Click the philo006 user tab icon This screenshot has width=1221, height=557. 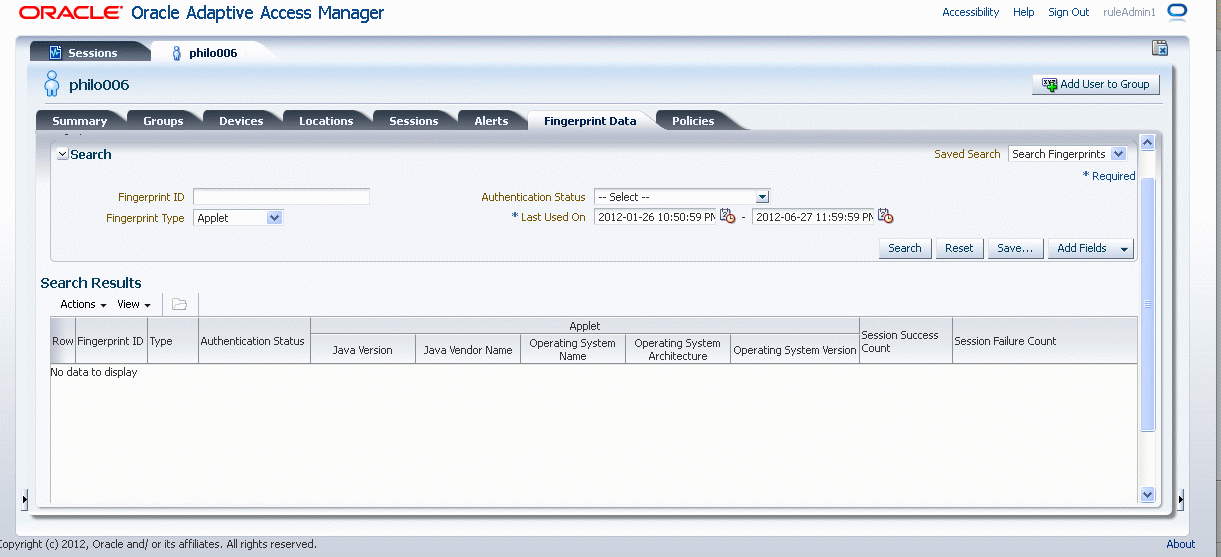177,52
